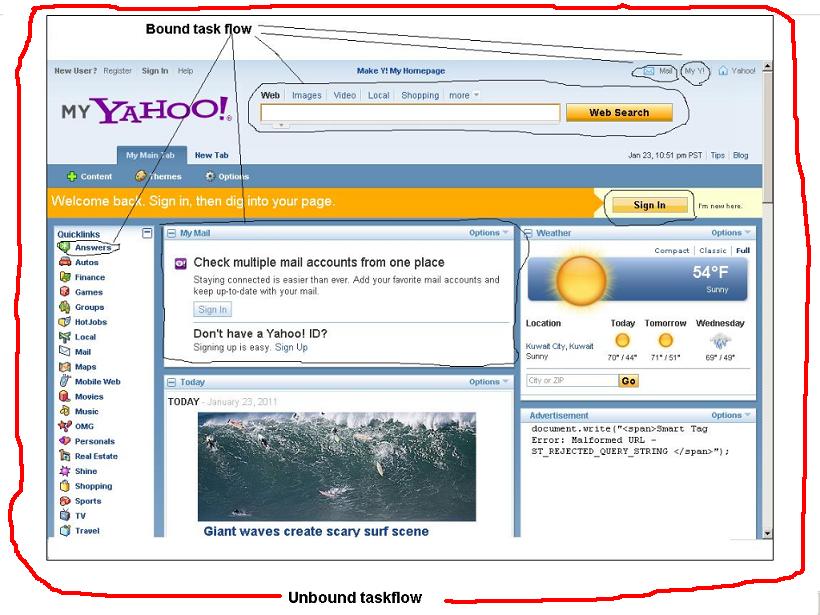Click the HotJobs icon in Quicklinks

[64, 322]
